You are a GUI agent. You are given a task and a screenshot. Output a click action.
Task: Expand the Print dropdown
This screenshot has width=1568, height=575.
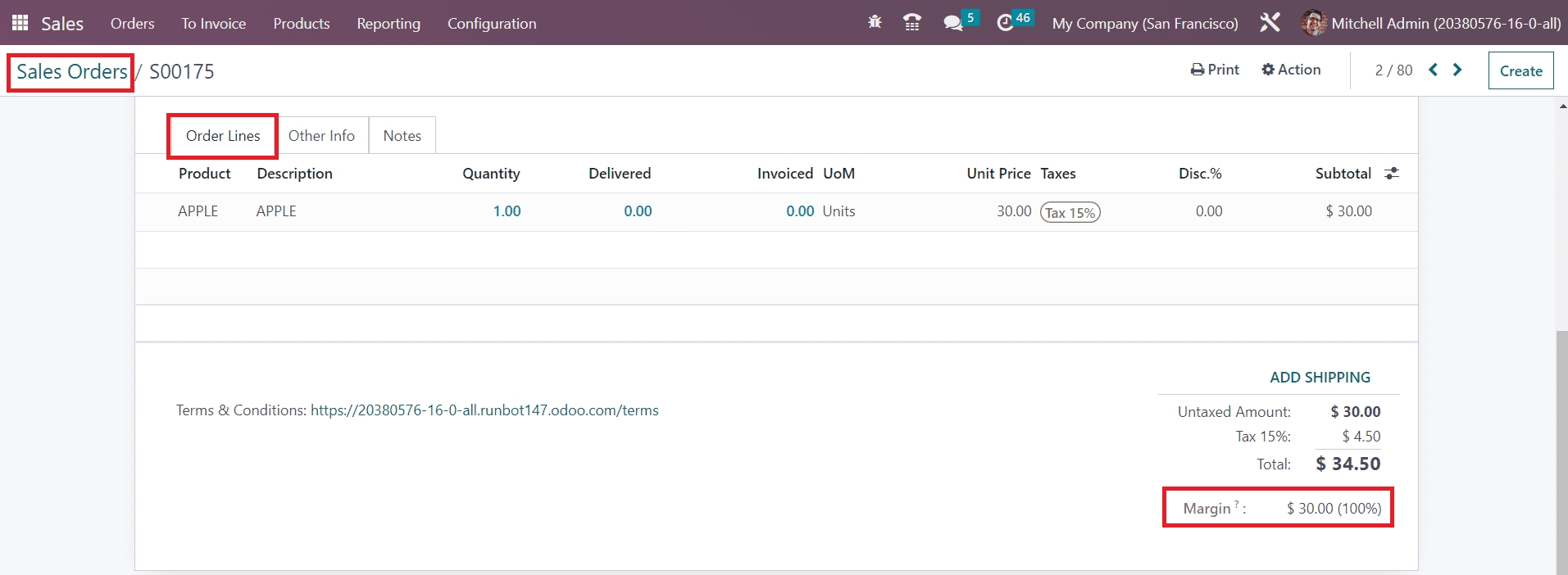[1215, 70]
